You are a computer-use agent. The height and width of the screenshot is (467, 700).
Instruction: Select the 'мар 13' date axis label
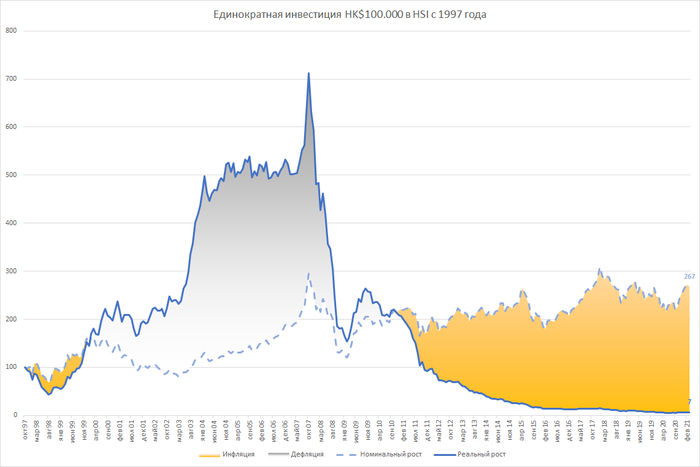(462, 429)
